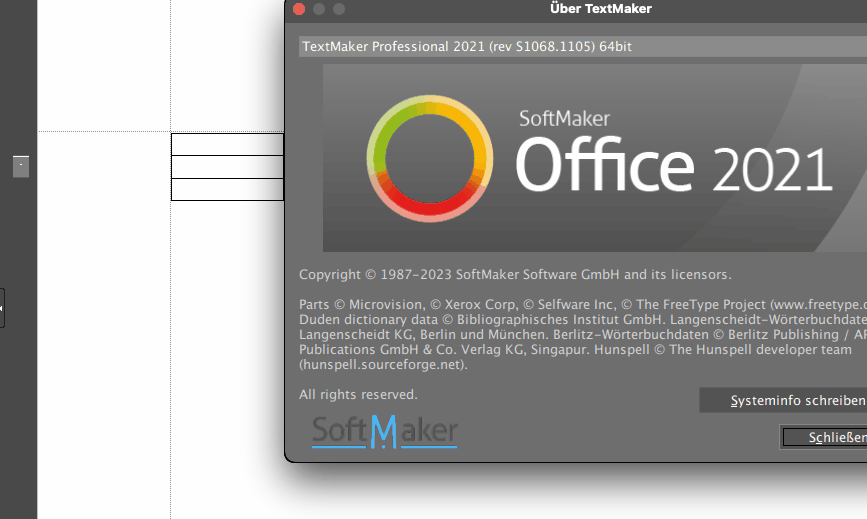The height and width of the screenshot is (519, 867).
Task: Click the small gray handle on left sidebar
Action: pyautogui.click(x=21, y=166)
